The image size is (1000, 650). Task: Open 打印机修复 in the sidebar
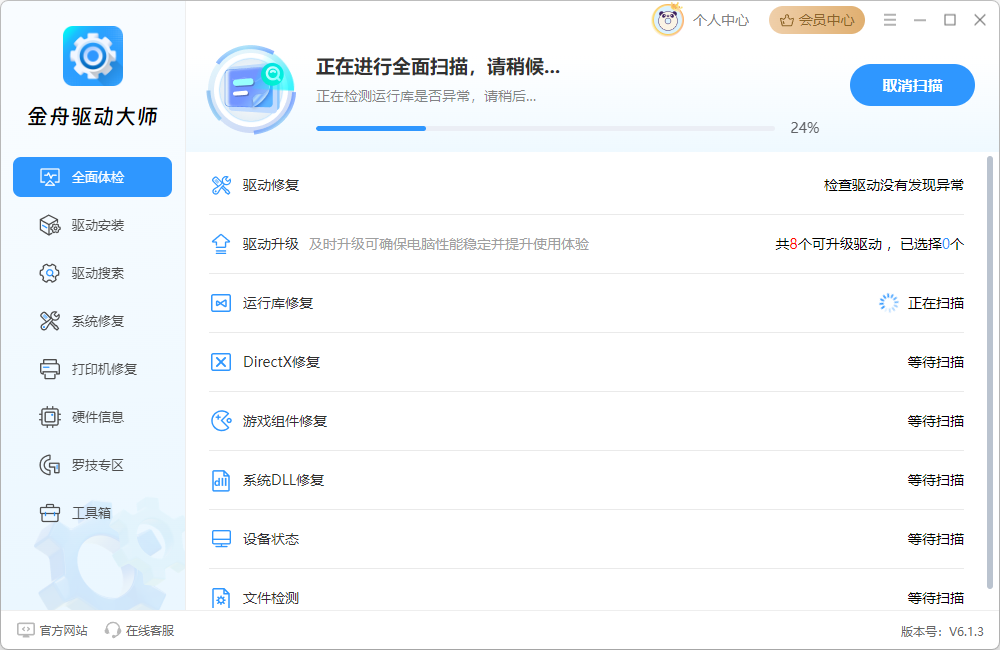pyautogui.click(x=92, y=369)
